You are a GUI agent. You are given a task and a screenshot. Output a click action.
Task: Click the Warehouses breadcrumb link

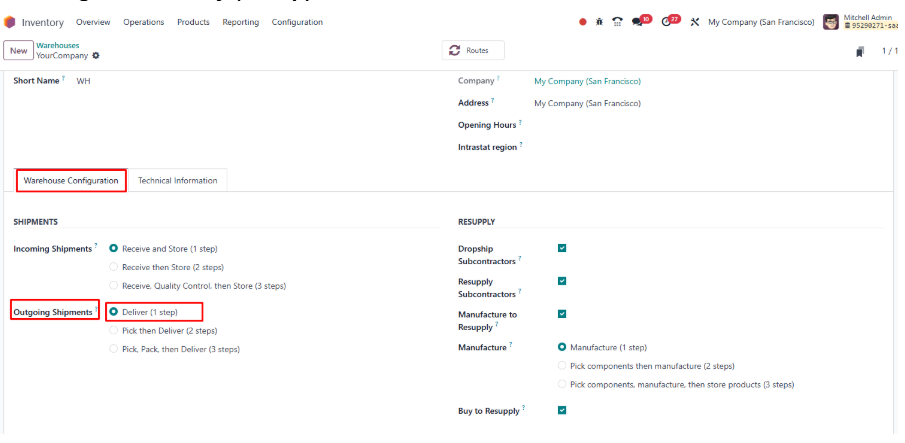pos(58,45)
